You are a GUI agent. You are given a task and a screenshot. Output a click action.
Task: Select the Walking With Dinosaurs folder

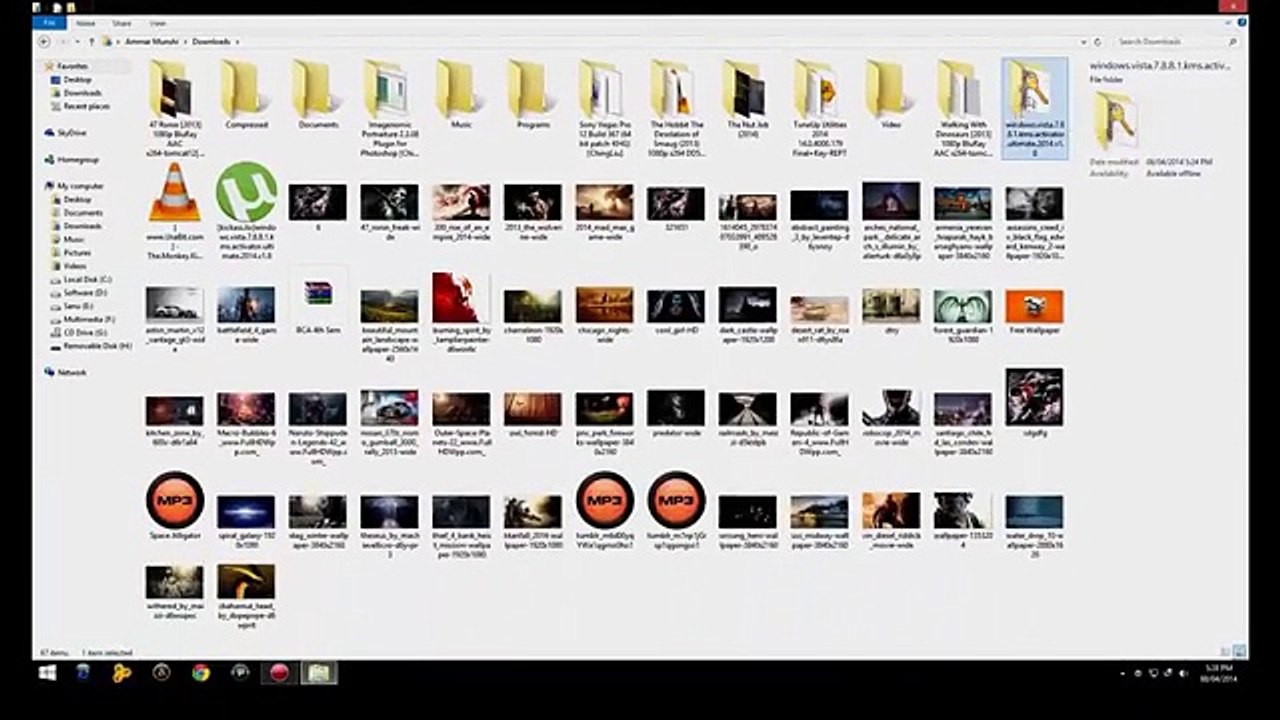tap(963, 107)
